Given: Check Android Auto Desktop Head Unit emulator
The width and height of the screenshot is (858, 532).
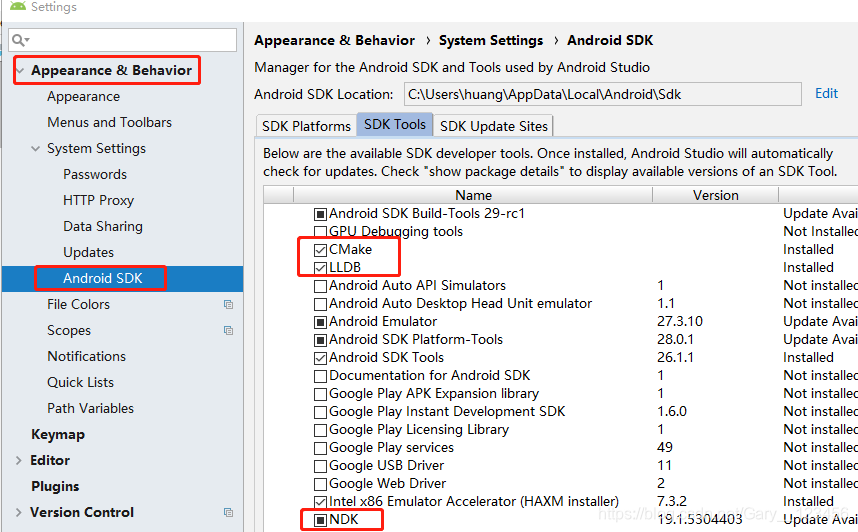Looking at the screenshot, I should point(321,304).
